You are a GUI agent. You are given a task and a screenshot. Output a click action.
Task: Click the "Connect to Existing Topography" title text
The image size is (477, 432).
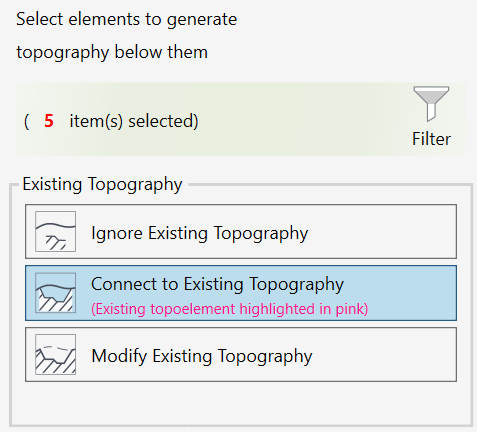[217, 284]
